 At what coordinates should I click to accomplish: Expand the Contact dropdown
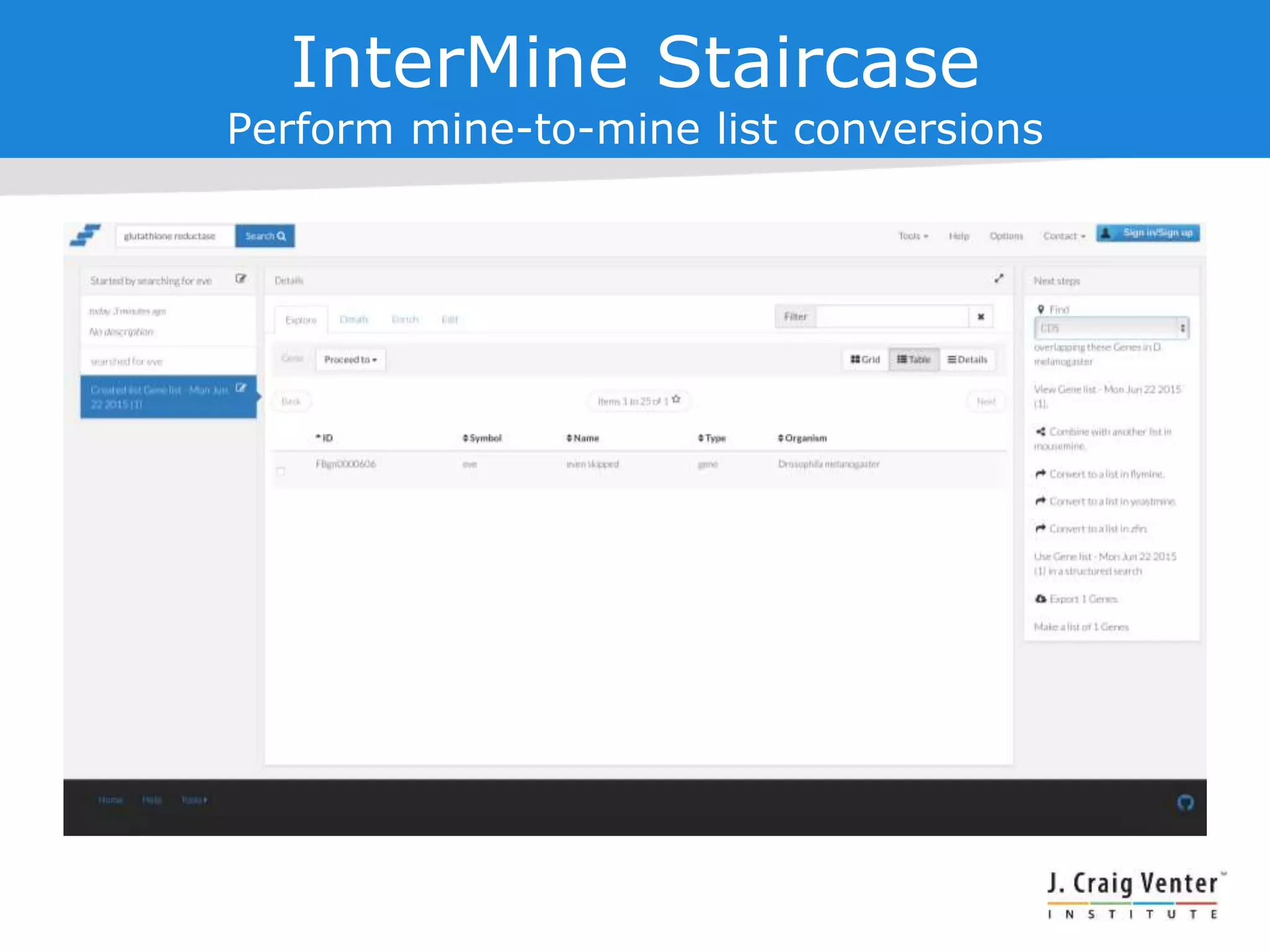pos(1064,236)
